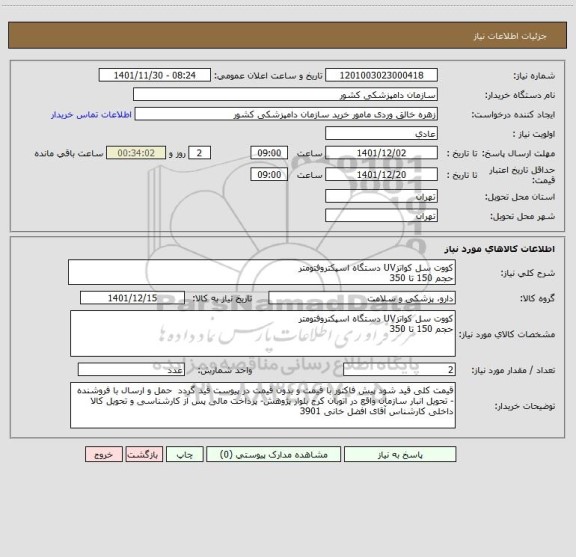Click buyer organization field سازمان دامپزشکی کشور
The image size is (576, 557).
(285, 94)
